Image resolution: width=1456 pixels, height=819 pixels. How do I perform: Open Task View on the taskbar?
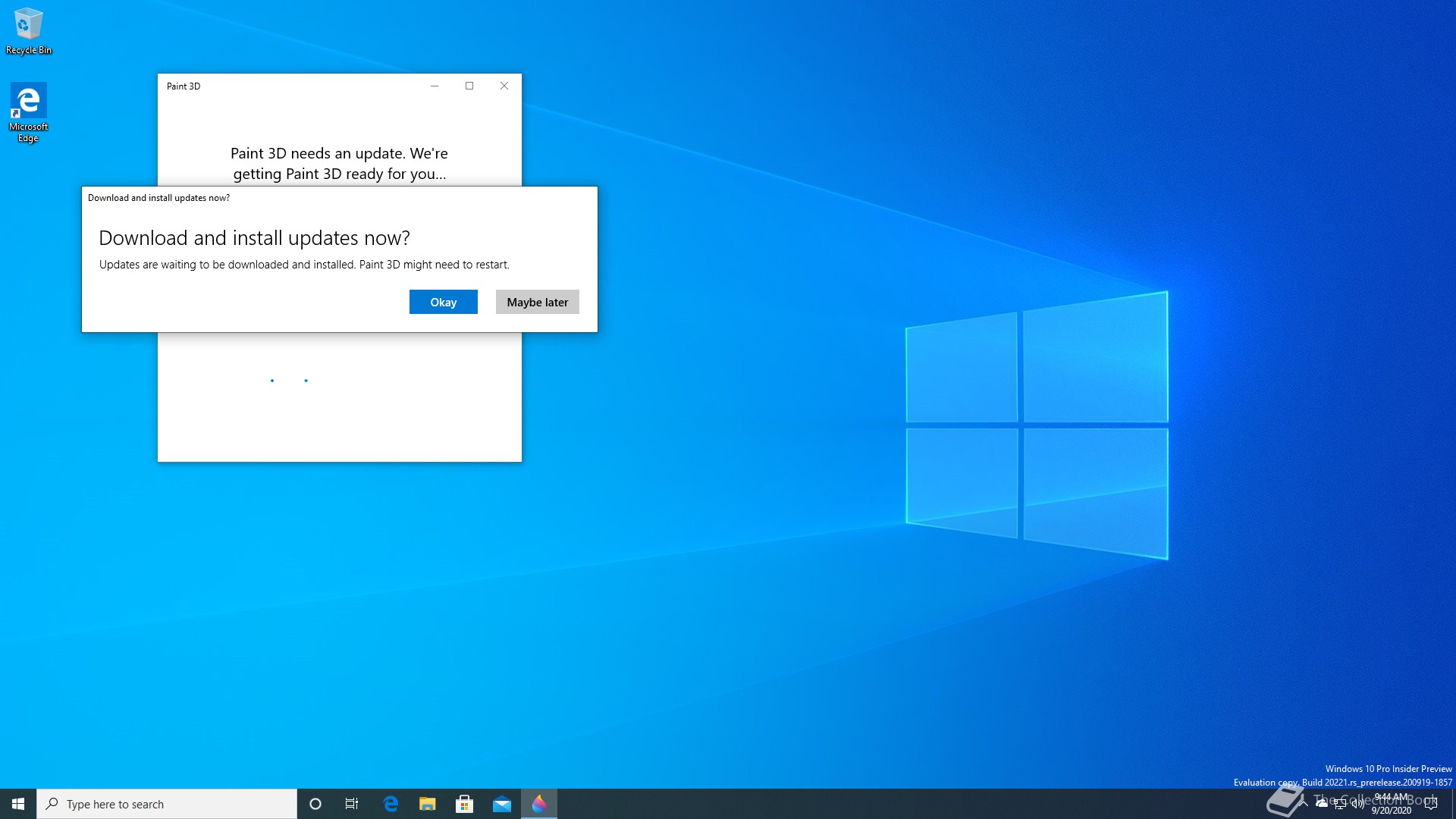pos(352,804)
